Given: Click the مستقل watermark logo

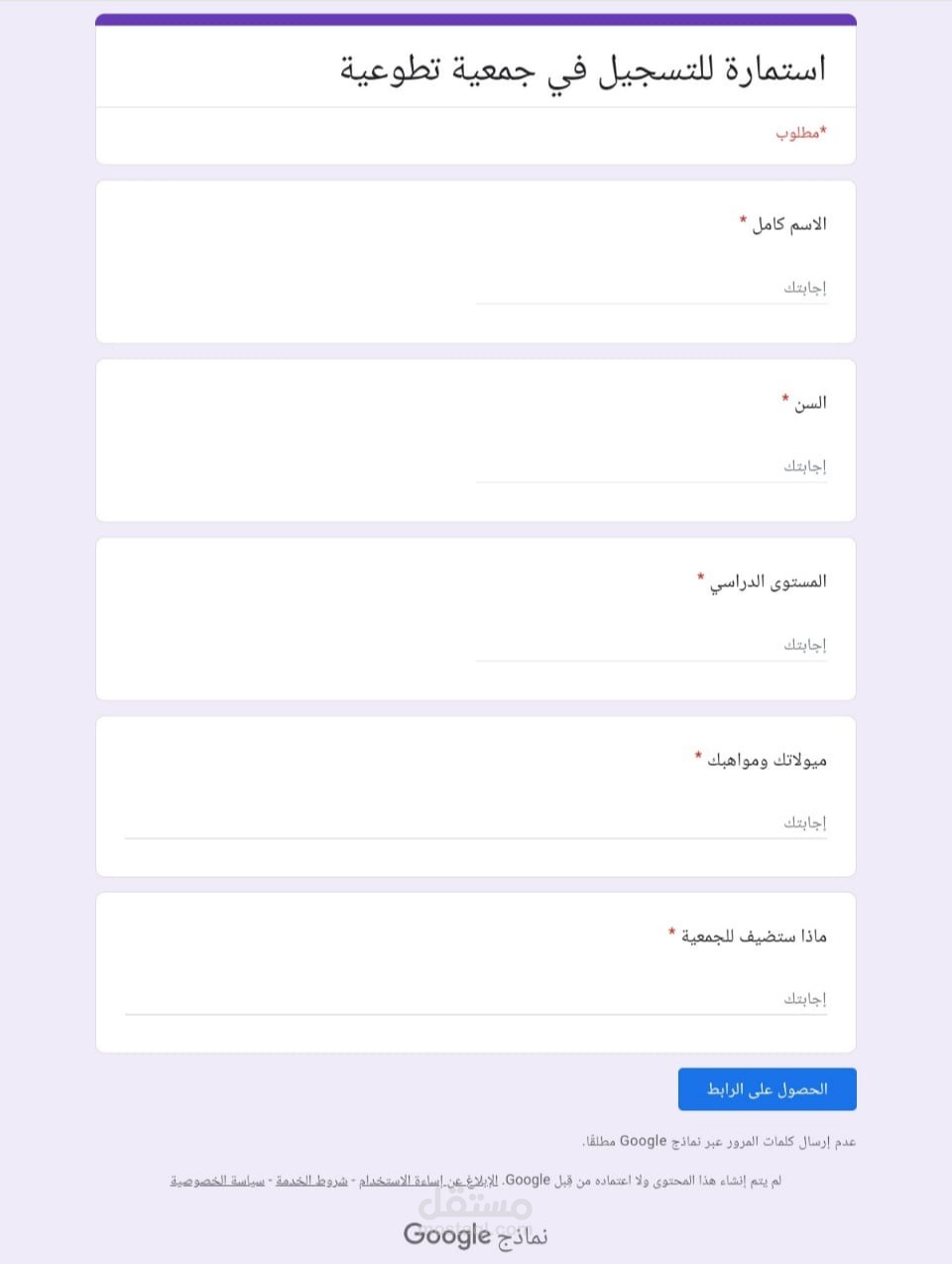Looking at the screenshot, I should pyautogui.click(x=475, y=1204).
